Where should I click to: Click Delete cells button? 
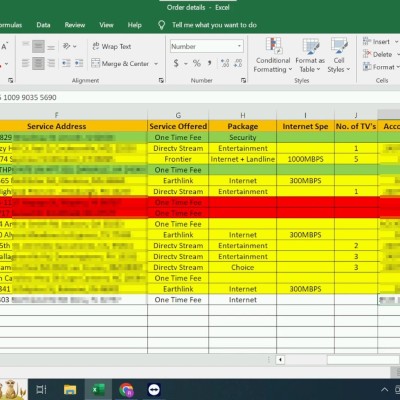[x=377, y=54]
